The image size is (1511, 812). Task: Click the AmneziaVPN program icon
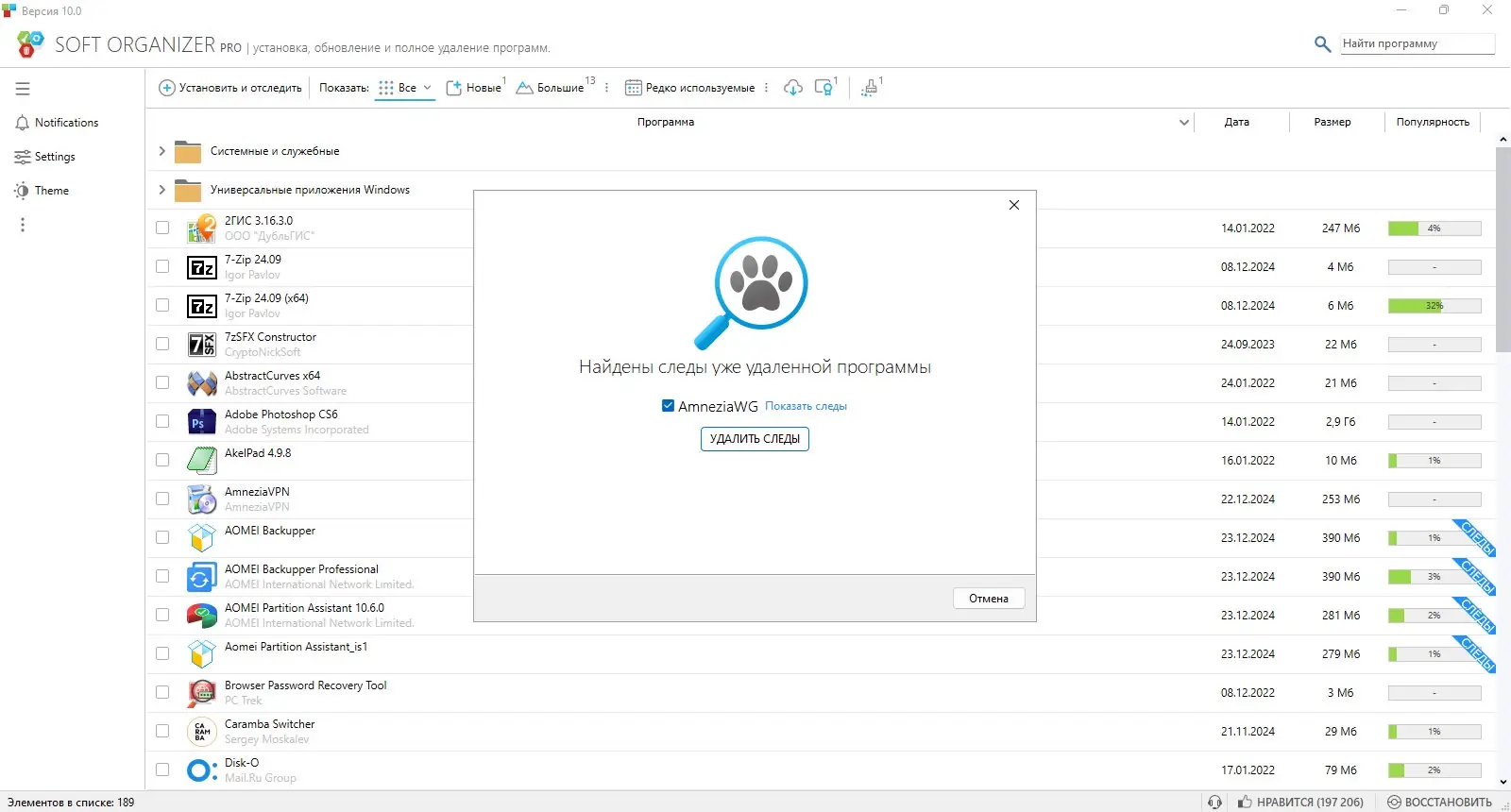coord(202,499)
